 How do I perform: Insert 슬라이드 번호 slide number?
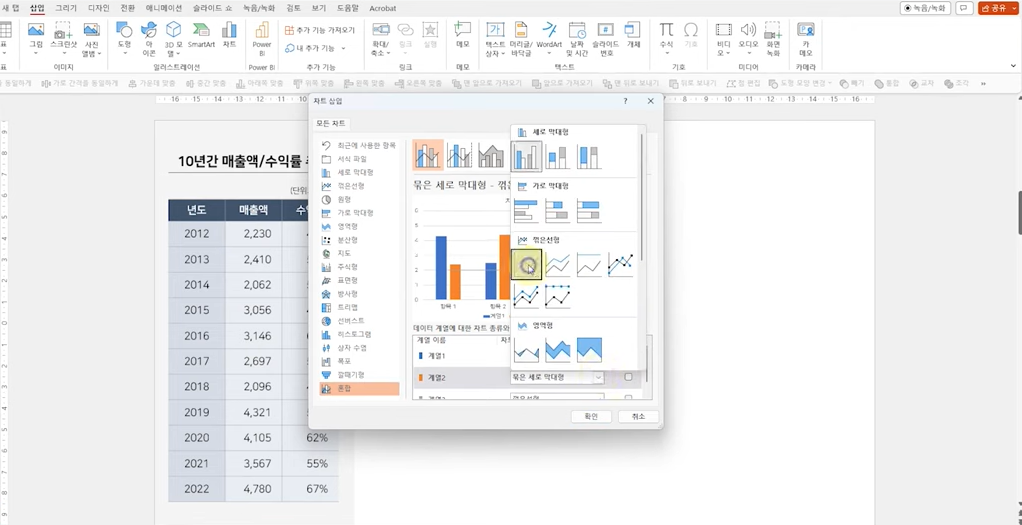point(606,38)
